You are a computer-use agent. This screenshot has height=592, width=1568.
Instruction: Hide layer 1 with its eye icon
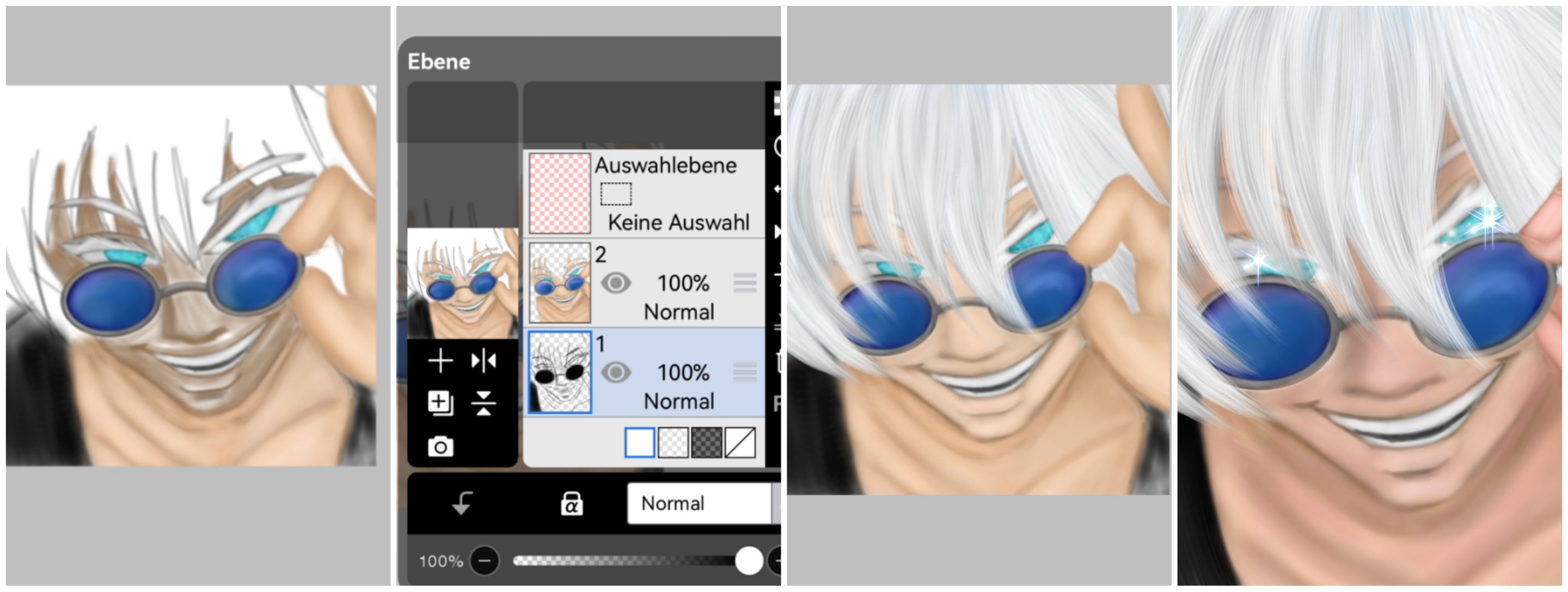tap(615, 372)
